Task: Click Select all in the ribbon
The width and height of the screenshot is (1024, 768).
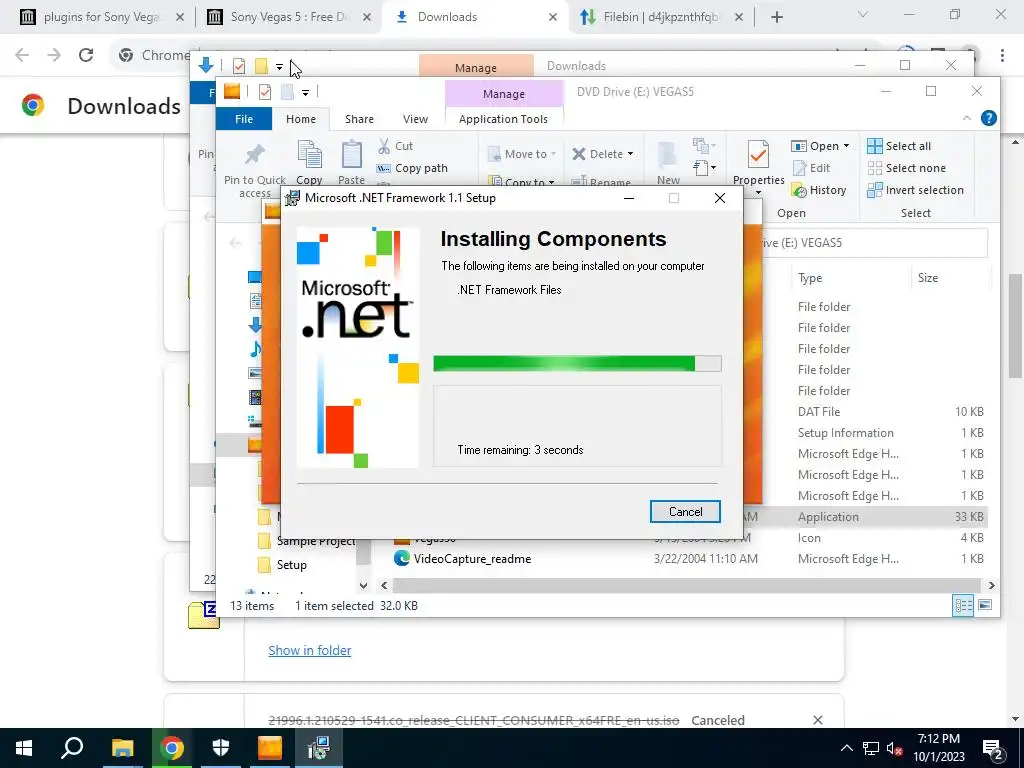Action: point(899,146)
